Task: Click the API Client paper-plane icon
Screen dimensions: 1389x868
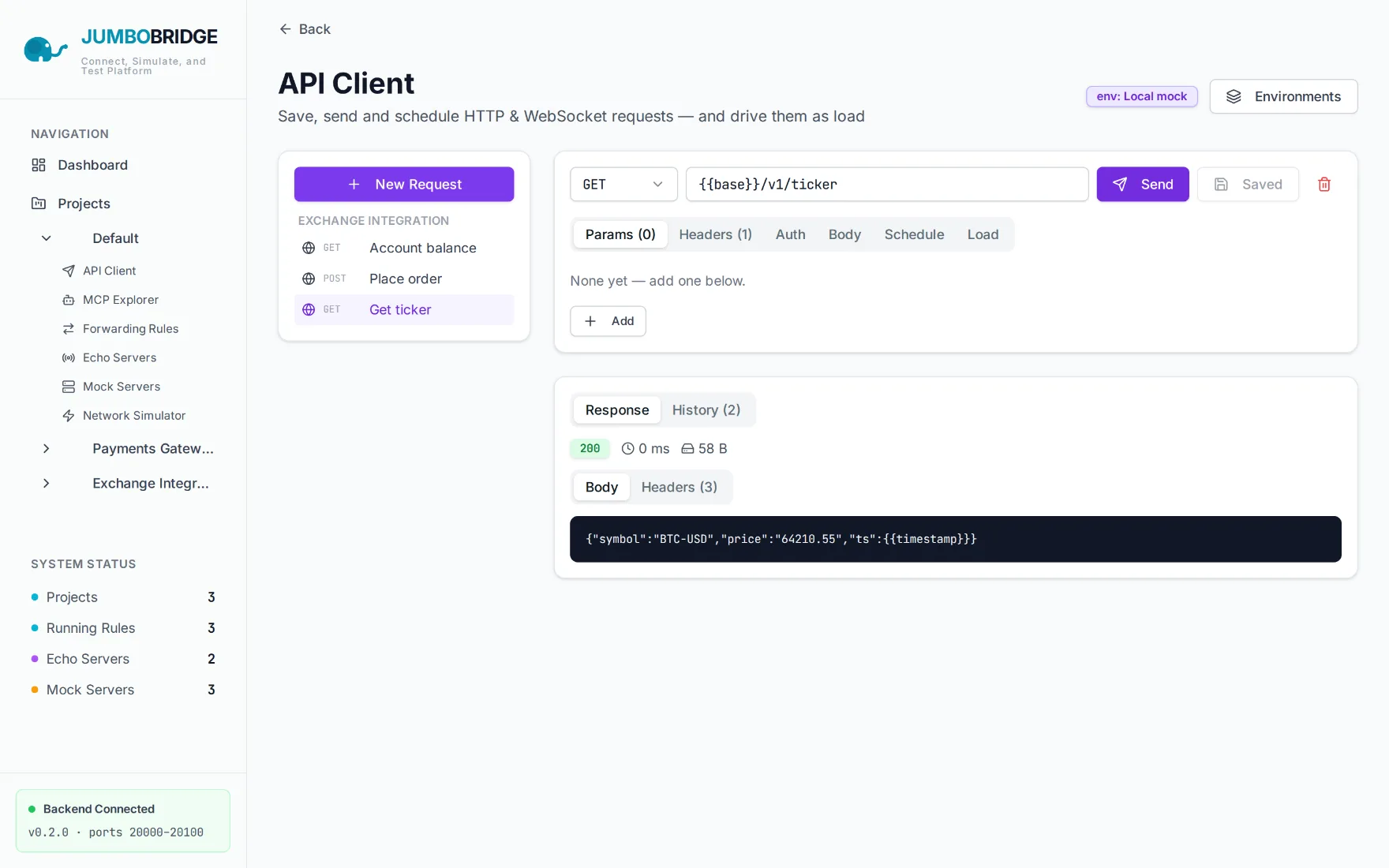Action: pyautogui.click(x=69, y=271)
